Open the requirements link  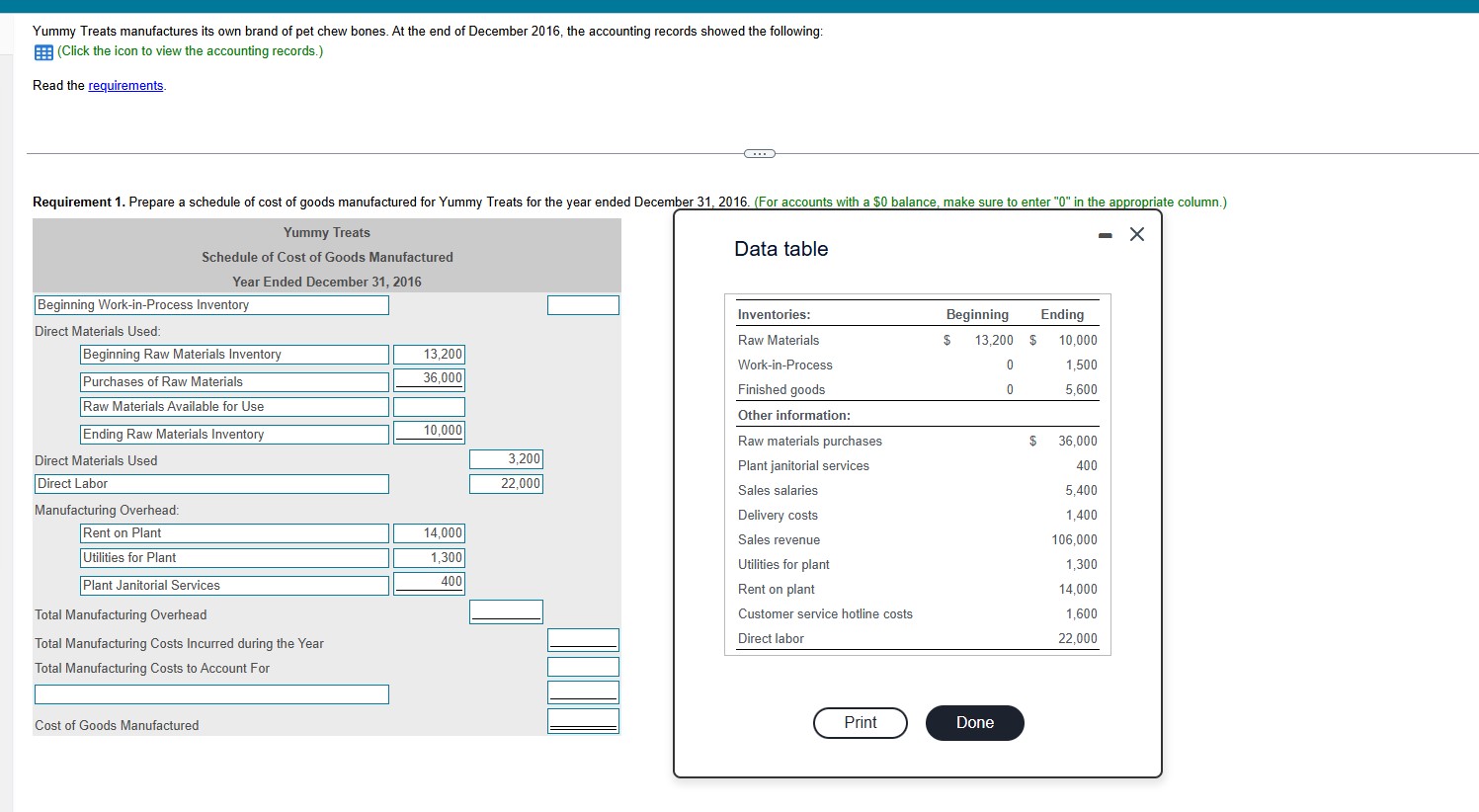tap(125, 86)
